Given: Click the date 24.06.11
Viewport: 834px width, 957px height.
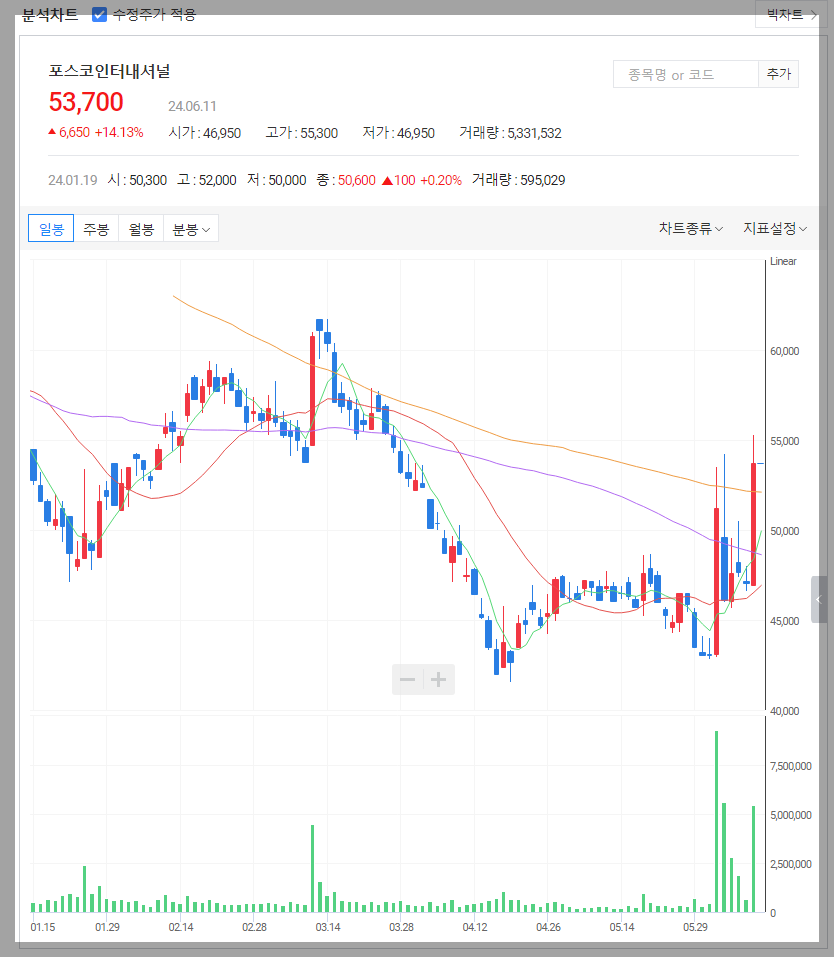Looking at the screenshot, I should 192,106.
